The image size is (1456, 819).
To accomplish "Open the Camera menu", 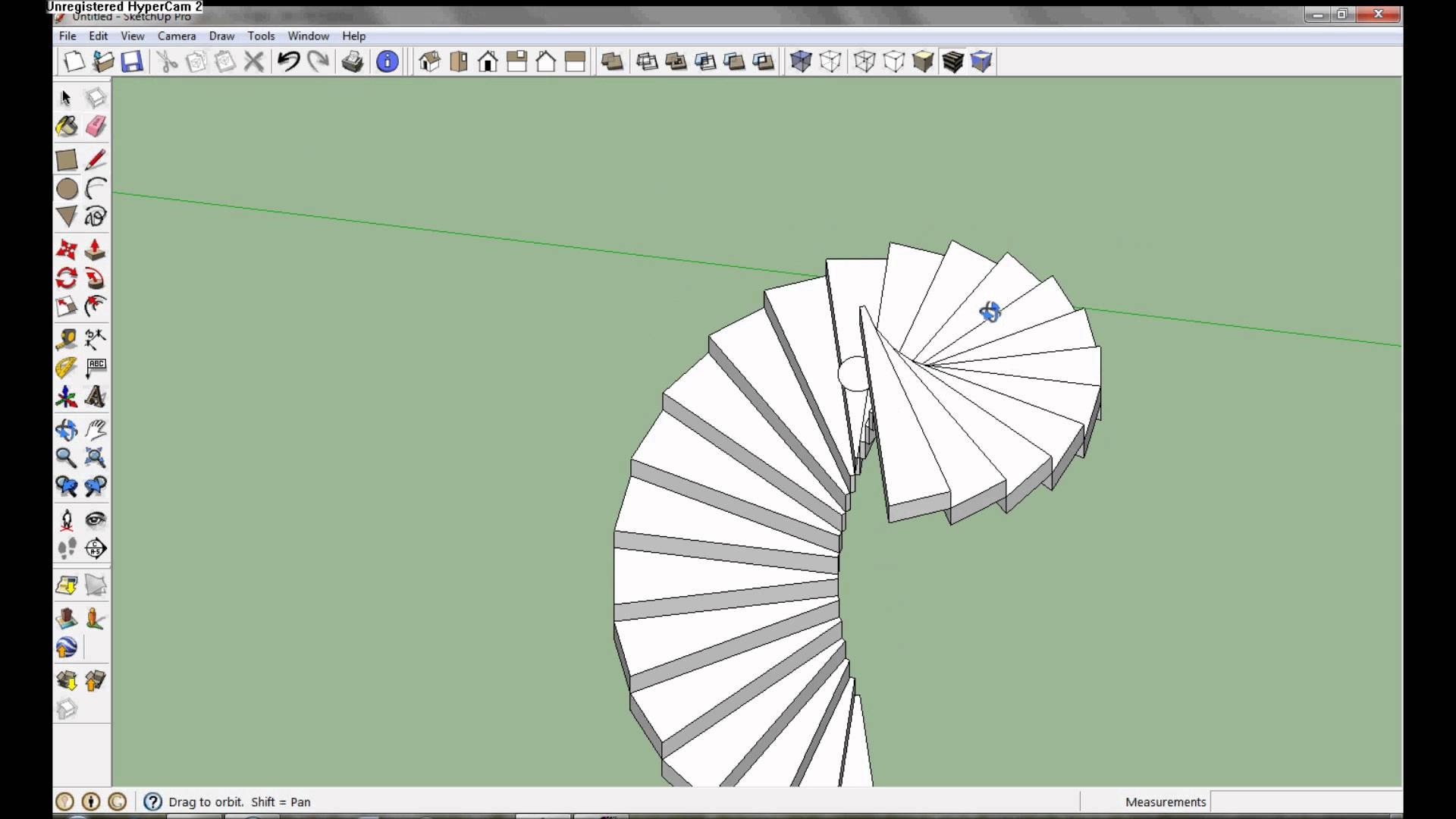I will coord(176,36).
